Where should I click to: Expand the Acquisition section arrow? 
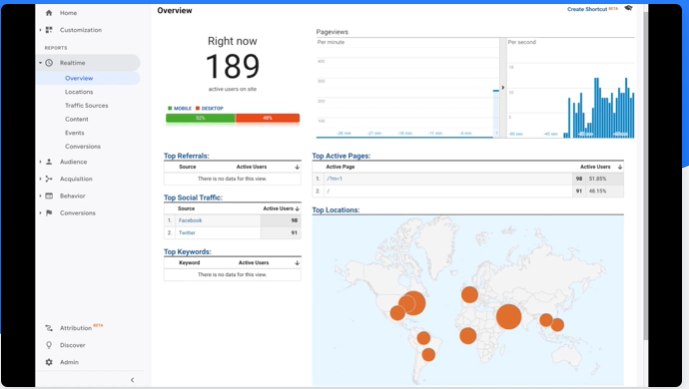[x=40, y=179]
